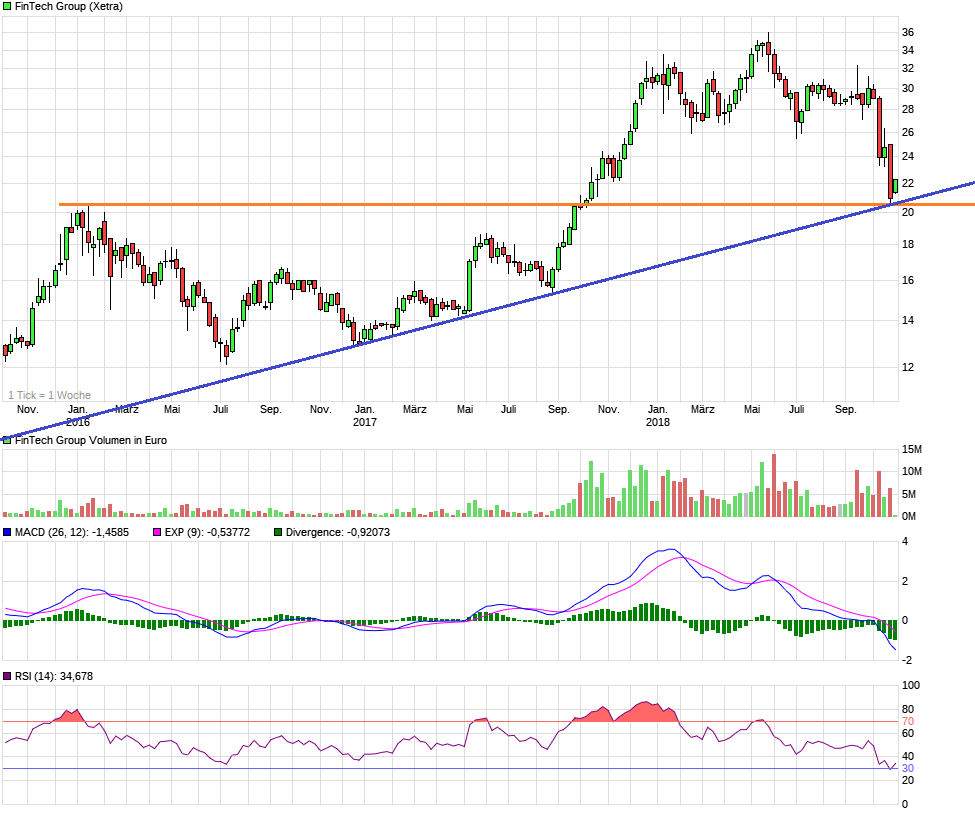
Task: Click the 2018 year label on the time axis
Action: 658,422
